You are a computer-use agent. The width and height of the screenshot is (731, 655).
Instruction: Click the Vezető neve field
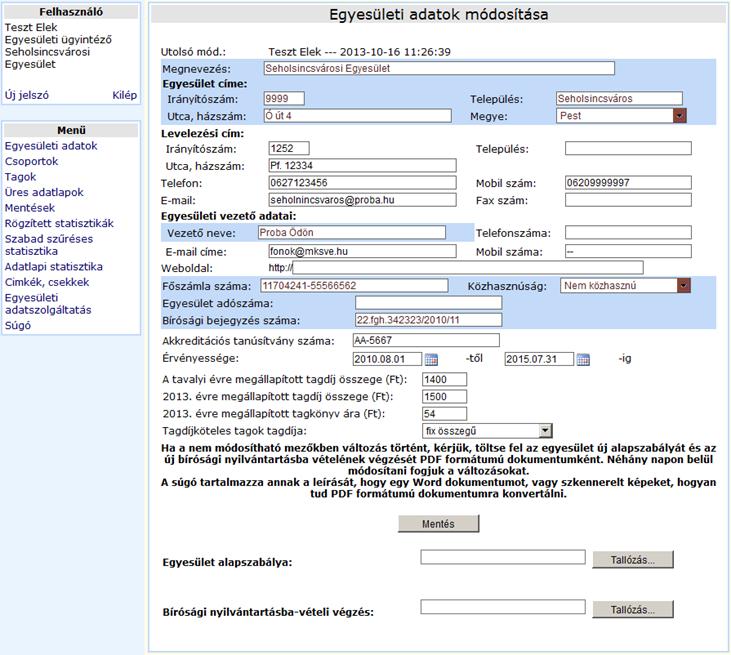click(x=352, y=233)
